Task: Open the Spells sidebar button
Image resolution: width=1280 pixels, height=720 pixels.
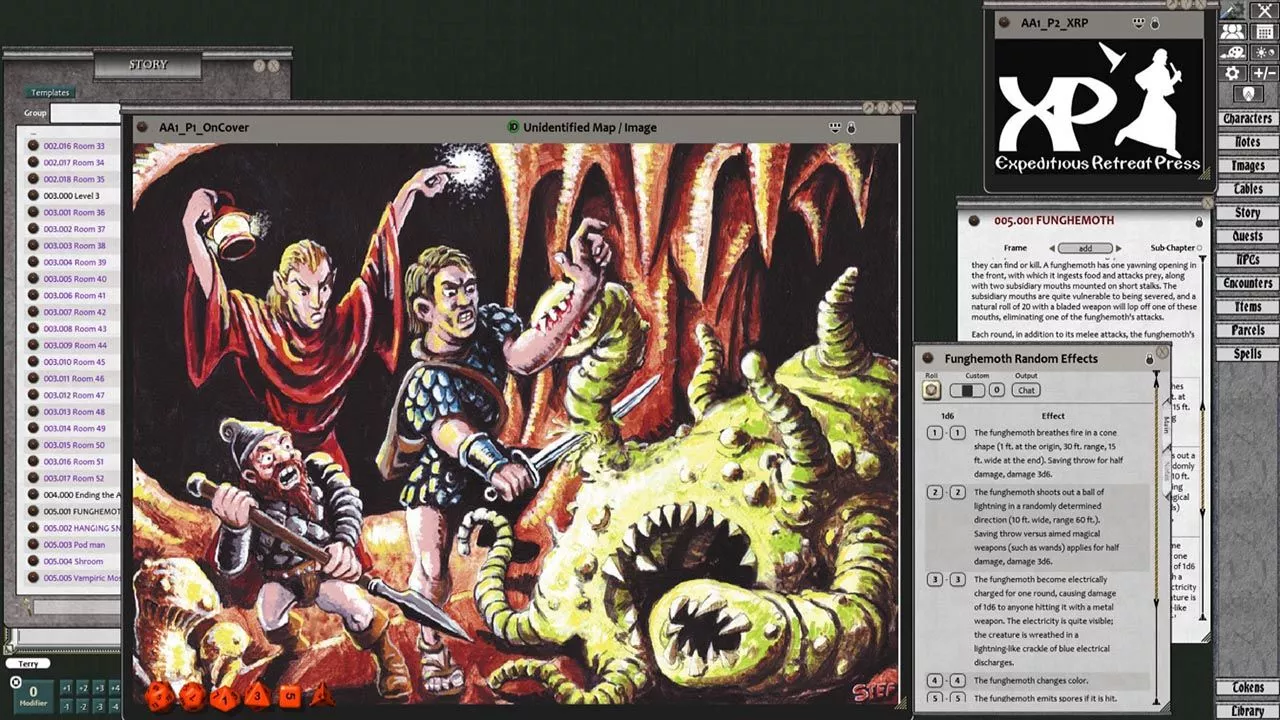Action: click(x=1247, y=354)
